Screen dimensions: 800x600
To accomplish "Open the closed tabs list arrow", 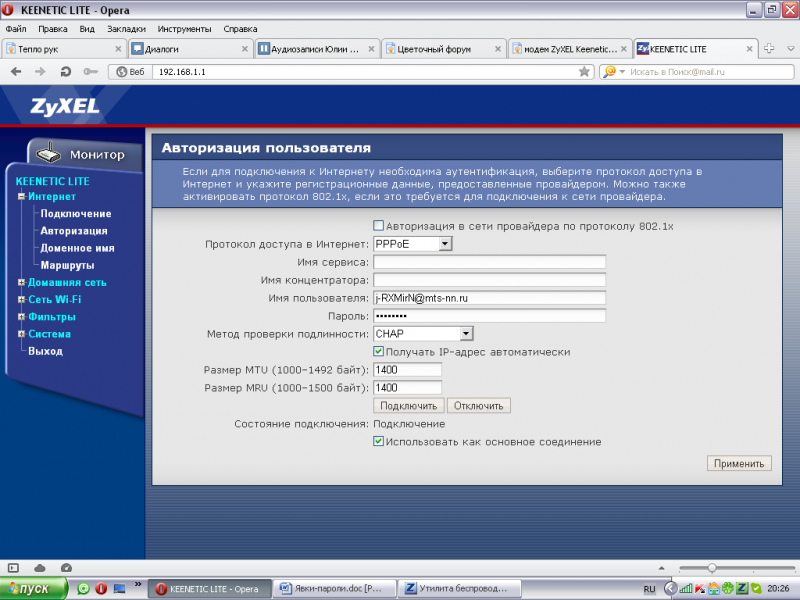I will [x=791, y=49].
